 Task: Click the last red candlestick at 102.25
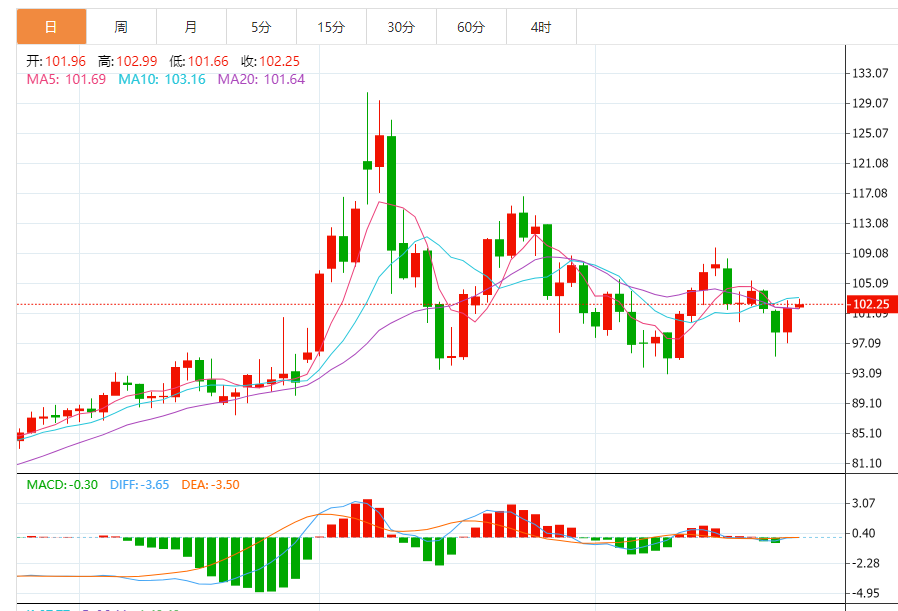pyautogui.click(x=799, y=305)
